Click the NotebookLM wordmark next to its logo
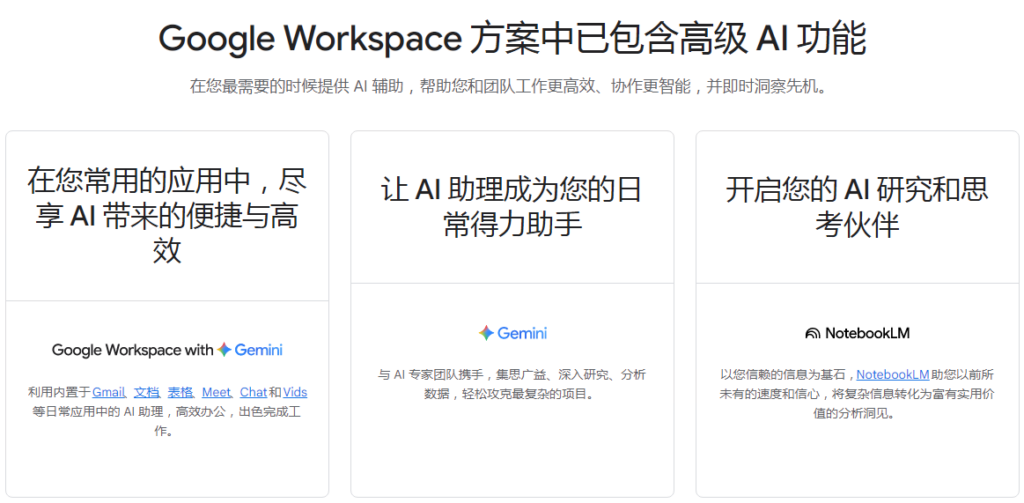The width and height of the screenshot is (1024, 503). (x=867, y=333)
